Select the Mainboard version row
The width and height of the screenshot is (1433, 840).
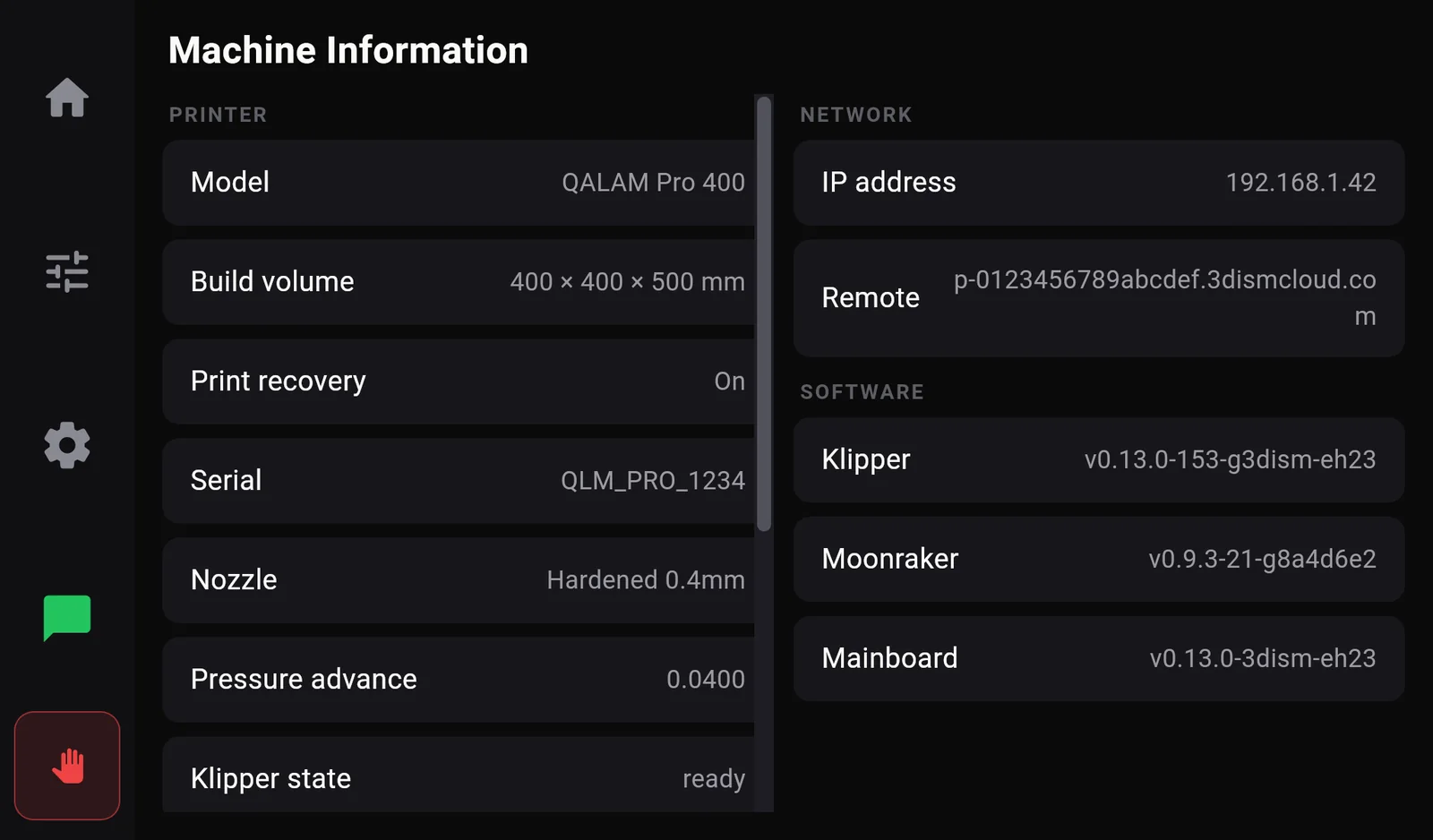[1099, 658]
